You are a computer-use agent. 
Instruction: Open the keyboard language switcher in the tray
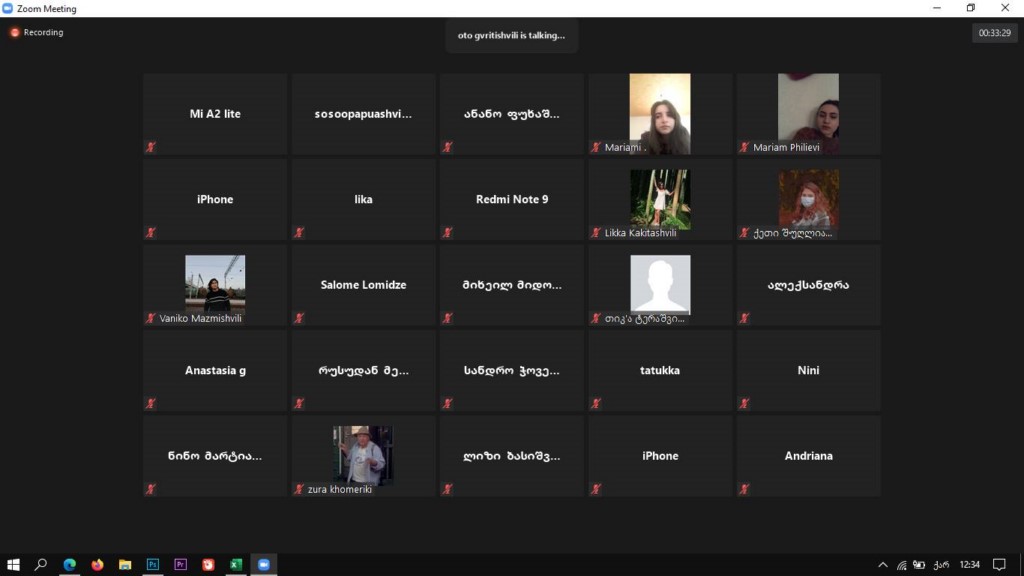pyautogui.click(x=940, y=565)
